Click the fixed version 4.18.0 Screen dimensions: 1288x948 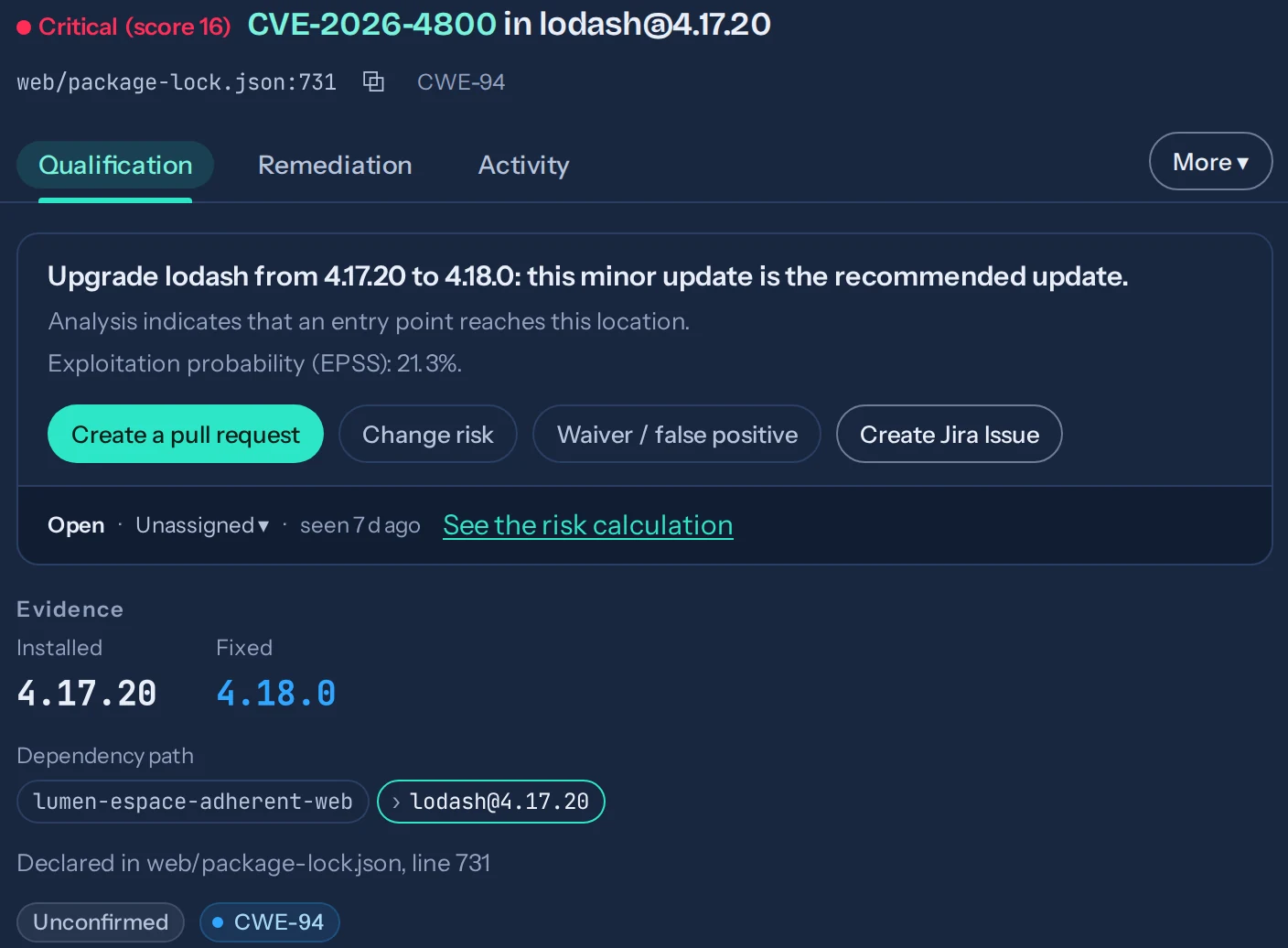(276, 693)
